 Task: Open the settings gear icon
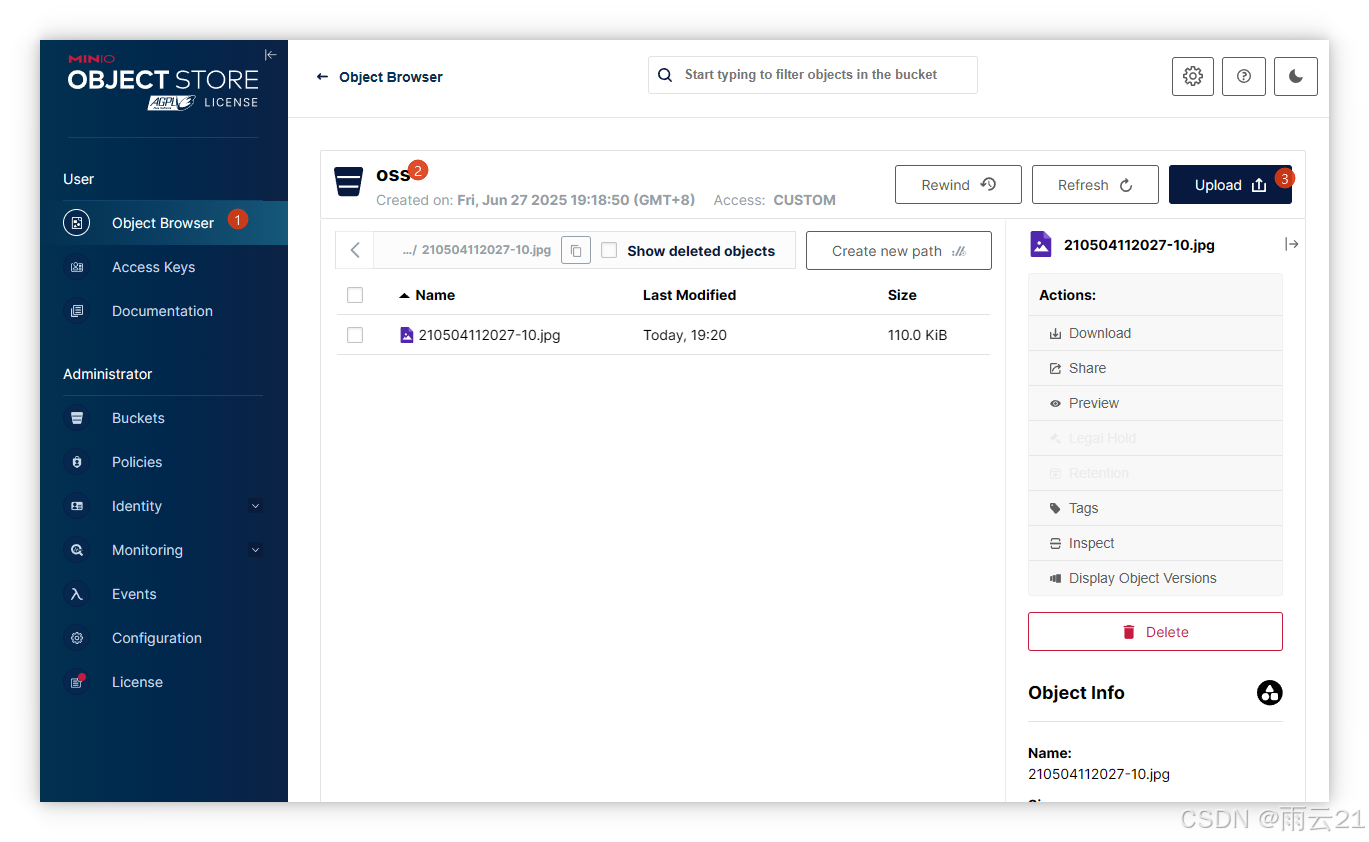click(1192, 76)
